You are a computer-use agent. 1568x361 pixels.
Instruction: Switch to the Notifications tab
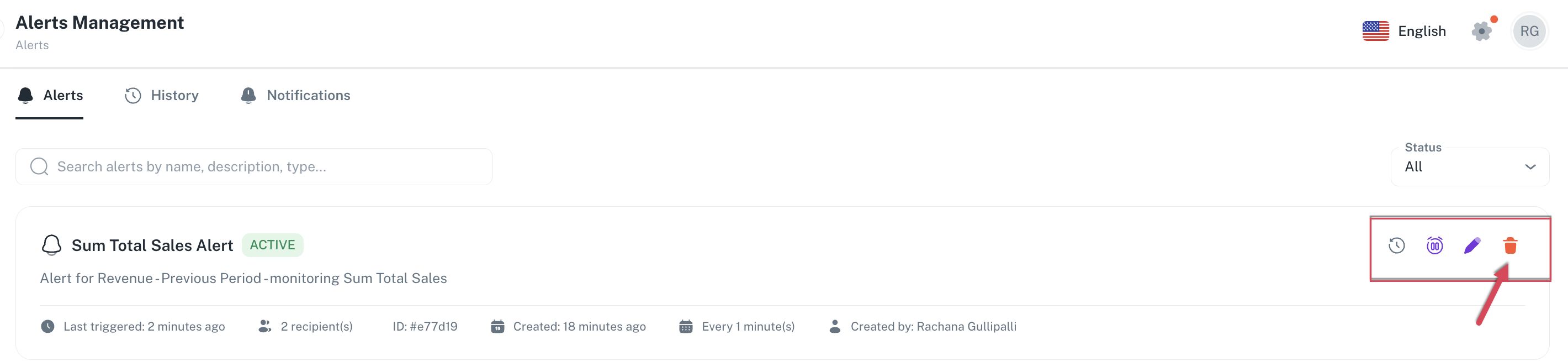(x=295, y=95)
